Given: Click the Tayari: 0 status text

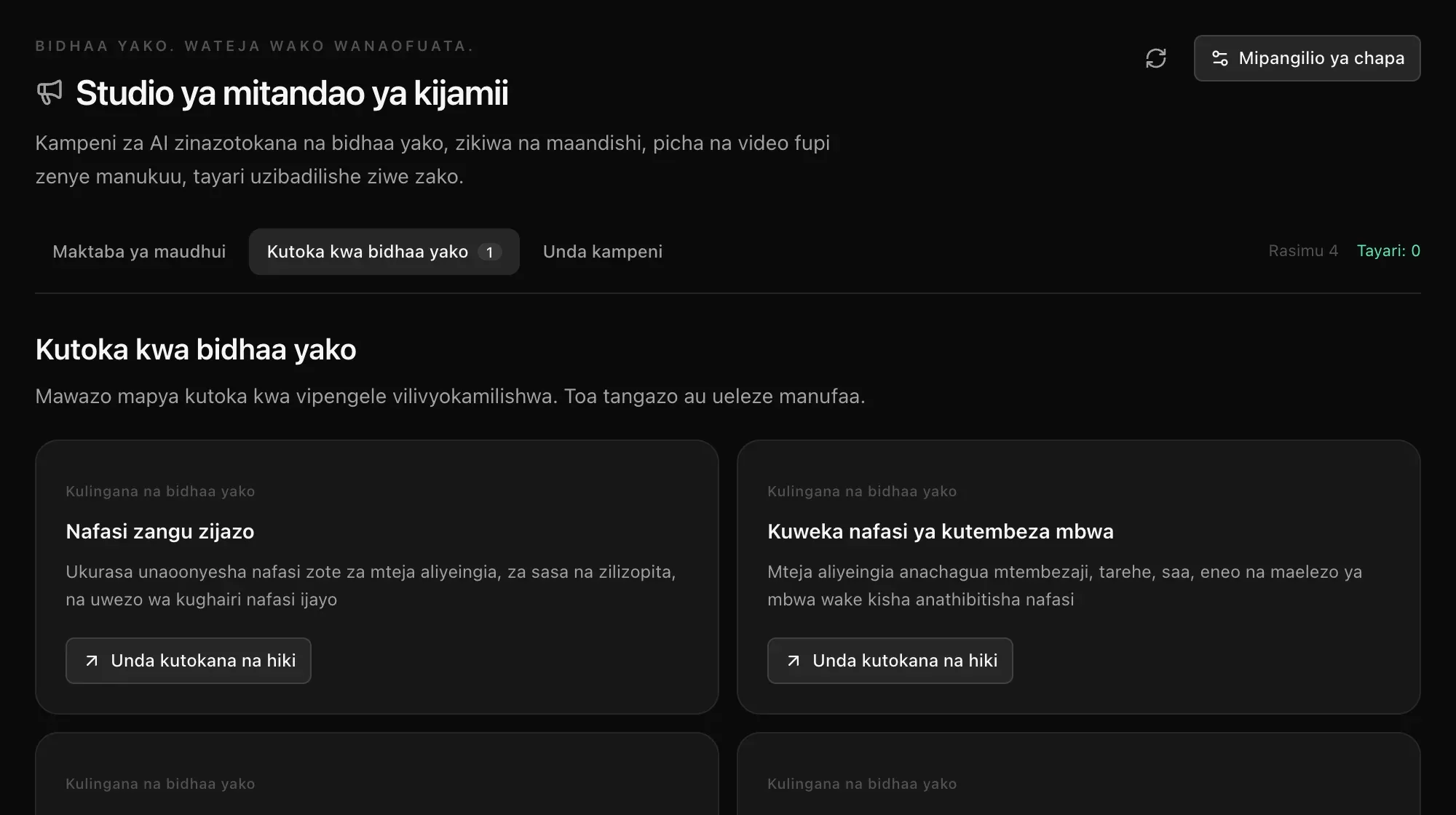Looking at the screenshot, I should click(x=1388, y=251).
